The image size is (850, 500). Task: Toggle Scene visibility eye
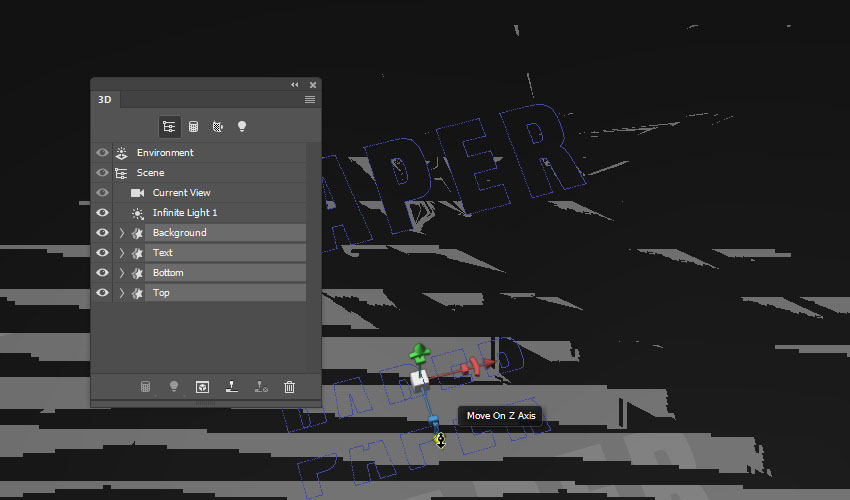(x=102, y=173)
